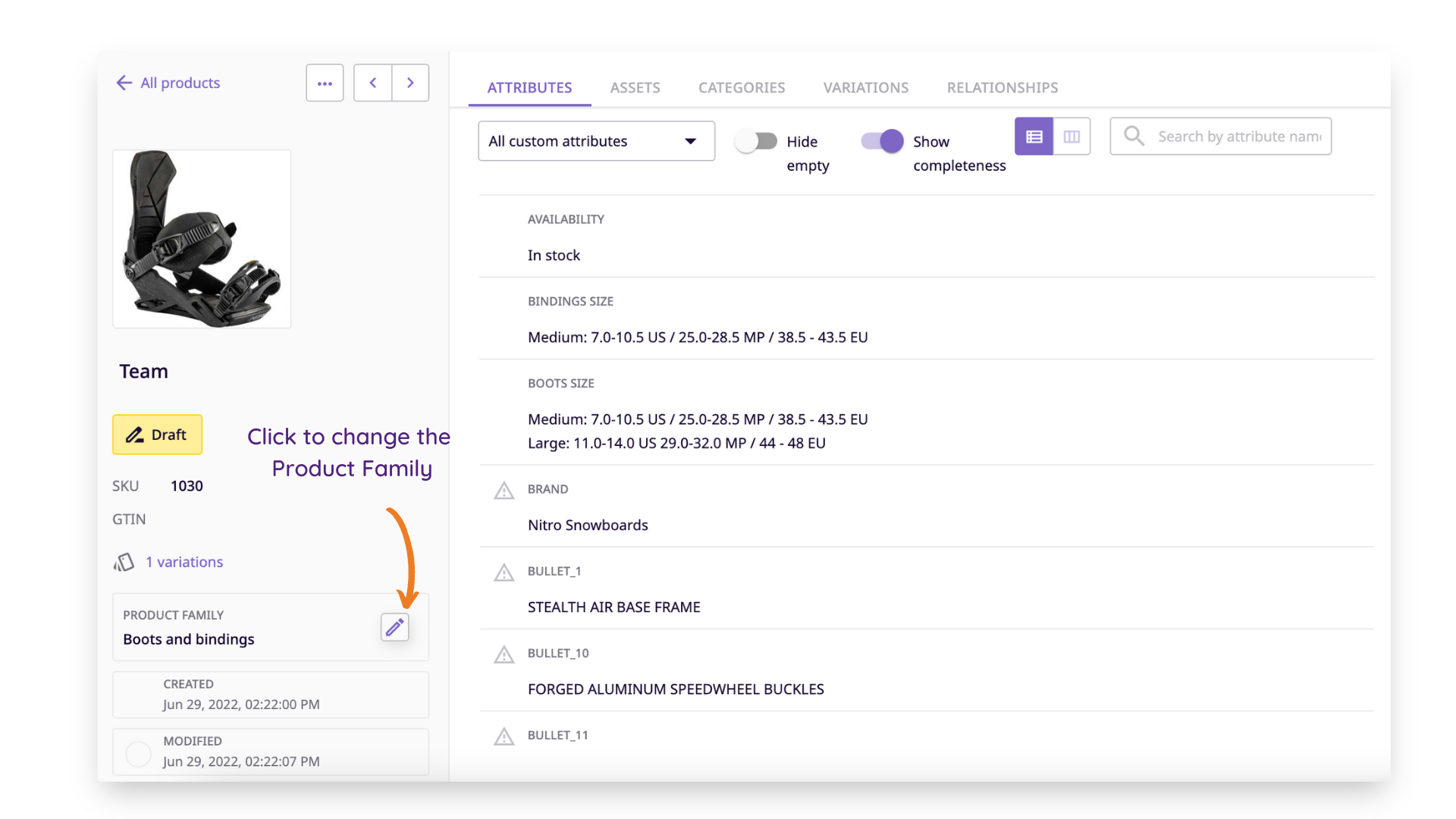Viewport: 1456px width, 819px height.
Task: Switch to the column view layout icon
Action: pyautogui.click(x=1072, y=136)
